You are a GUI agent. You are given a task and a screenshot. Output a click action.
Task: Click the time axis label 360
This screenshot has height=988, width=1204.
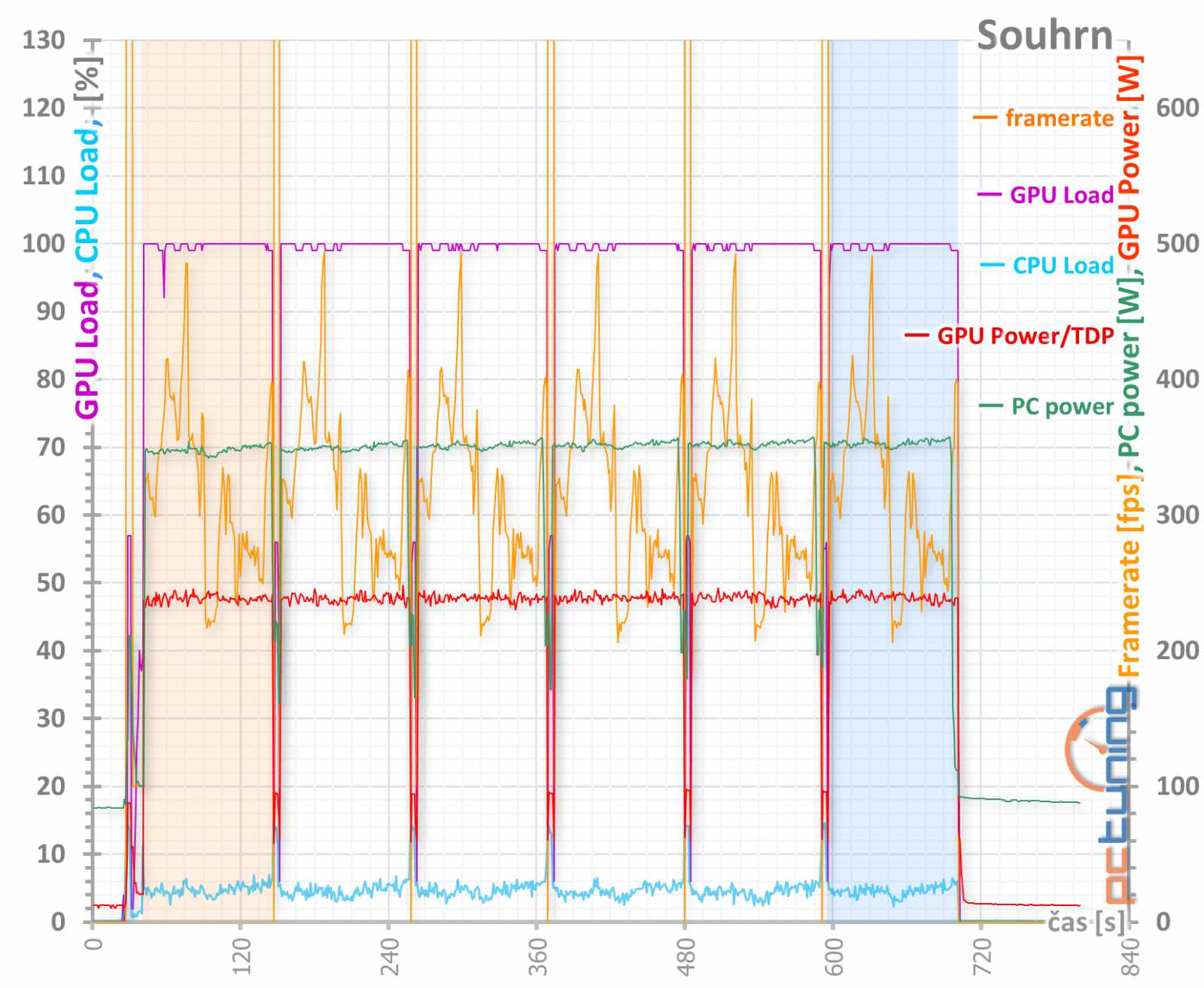tap(537, 956)
